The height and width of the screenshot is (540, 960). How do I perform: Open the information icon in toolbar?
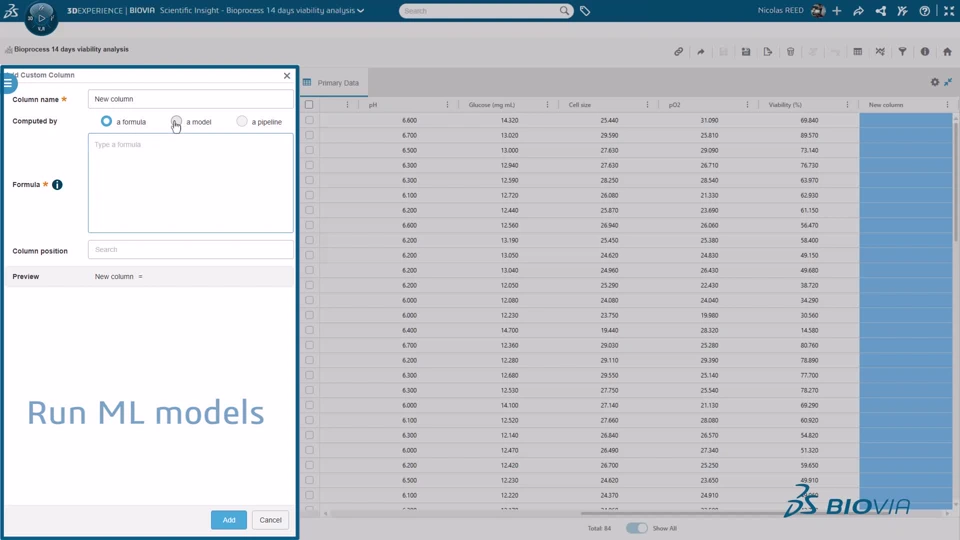click(x=924, y=52)
